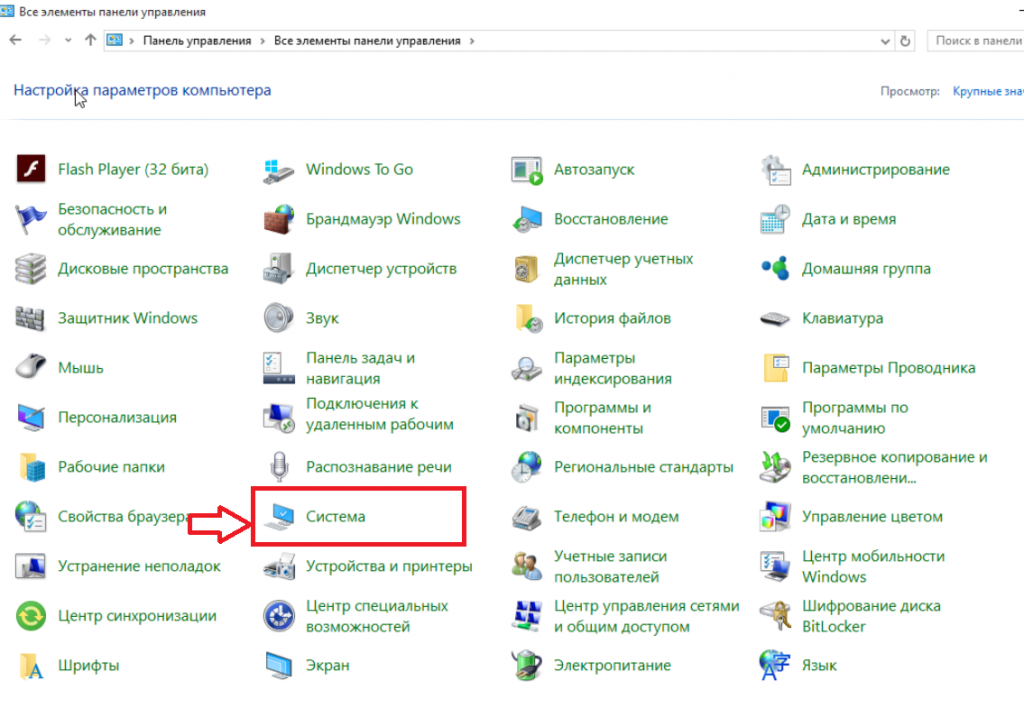Open the Персонализация monitor icon

[x=31, y=417]
